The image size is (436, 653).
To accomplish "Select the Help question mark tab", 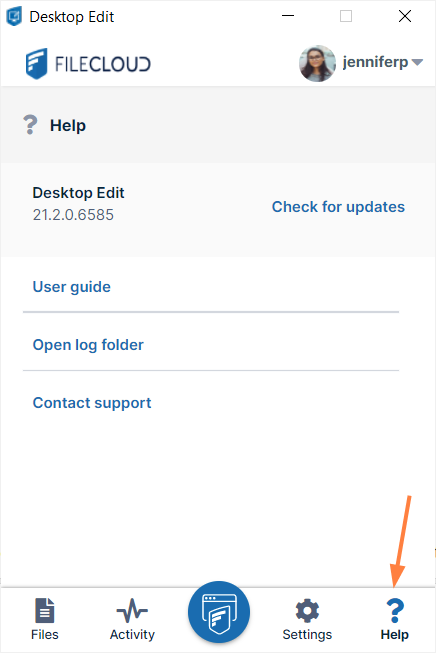I will coord(395,611).
